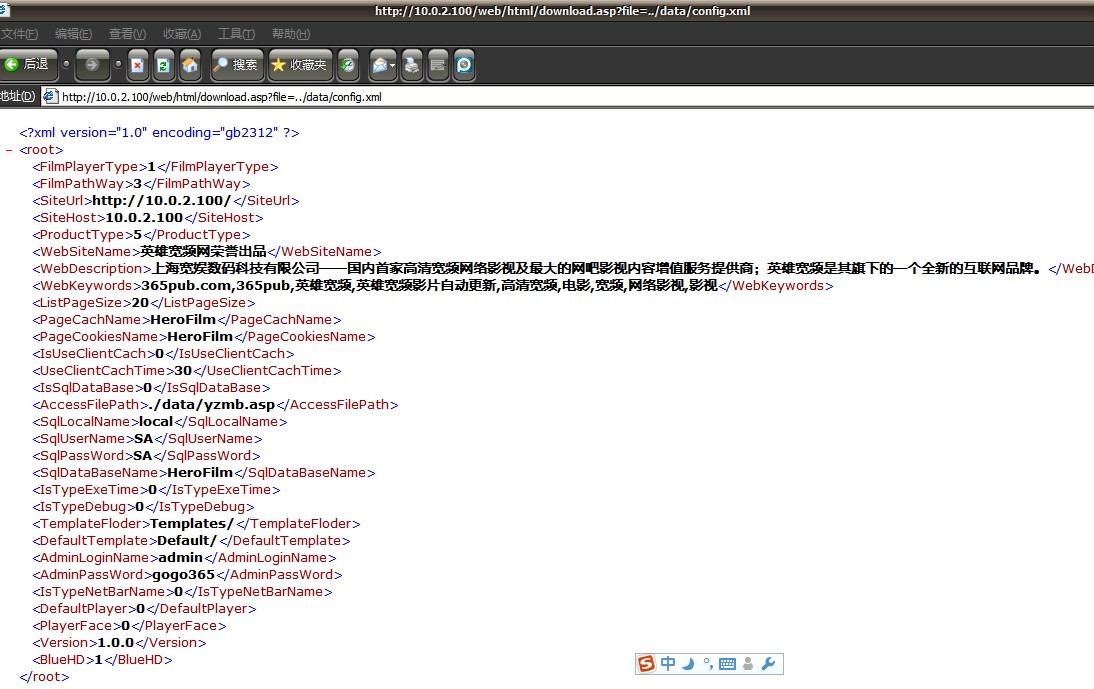Open IME settings with the wrench icon
1094x689 pixels.
[769, 664]
